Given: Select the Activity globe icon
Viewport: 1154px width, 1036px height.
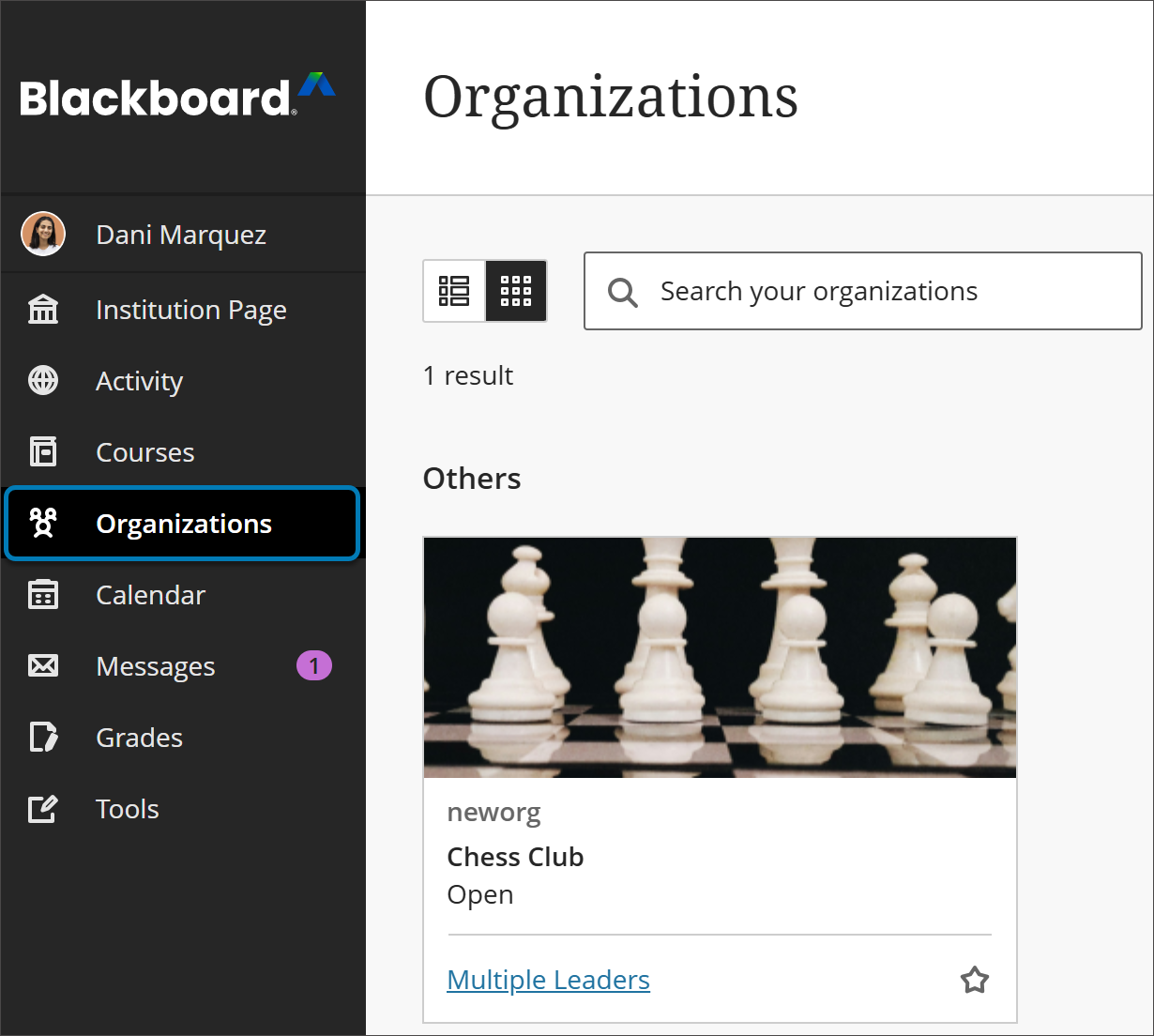Looking at the screenshot, I should coord(43,381).
